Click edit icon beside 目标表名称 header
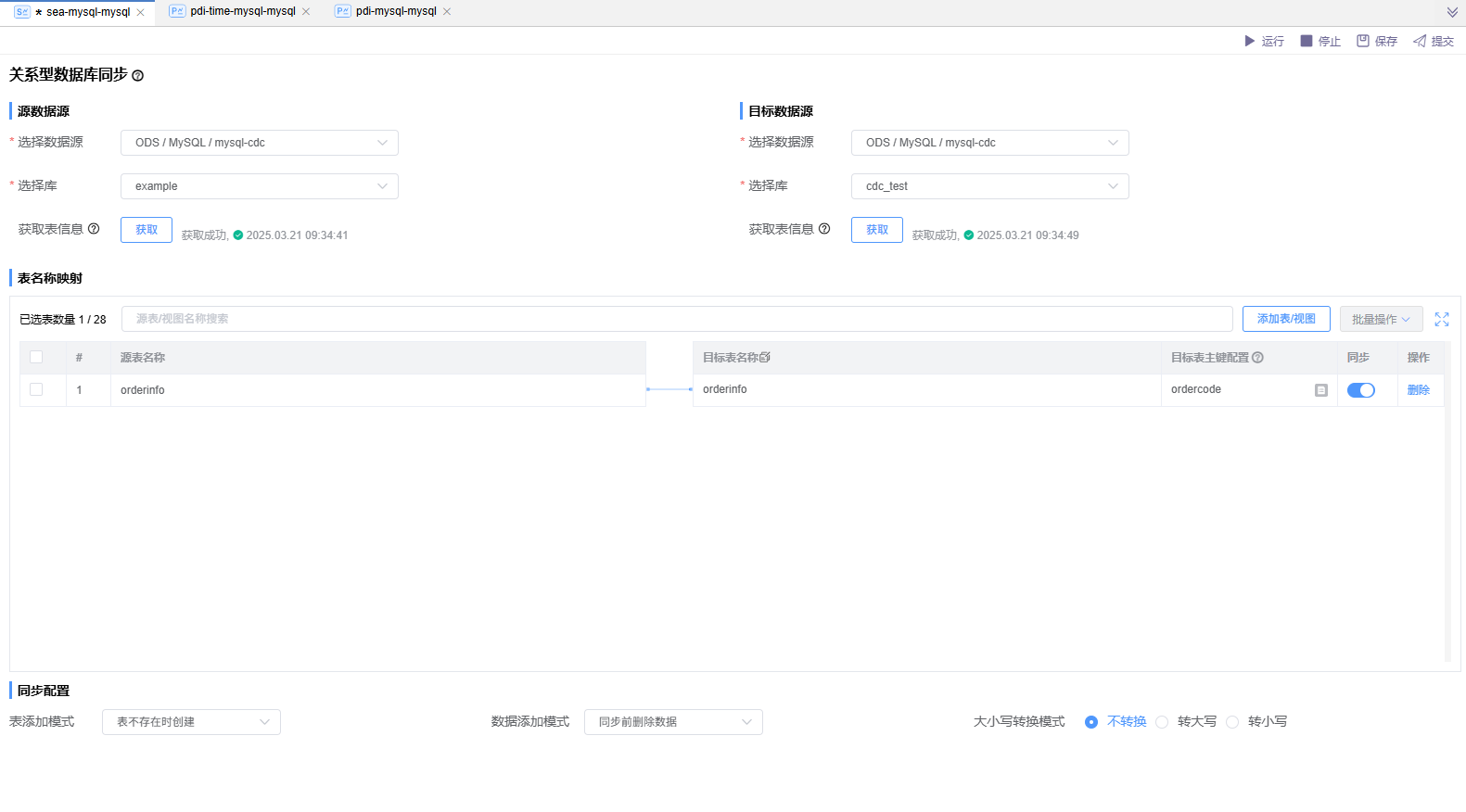Viewport: 1466px width, 812px height. (765, 358)
